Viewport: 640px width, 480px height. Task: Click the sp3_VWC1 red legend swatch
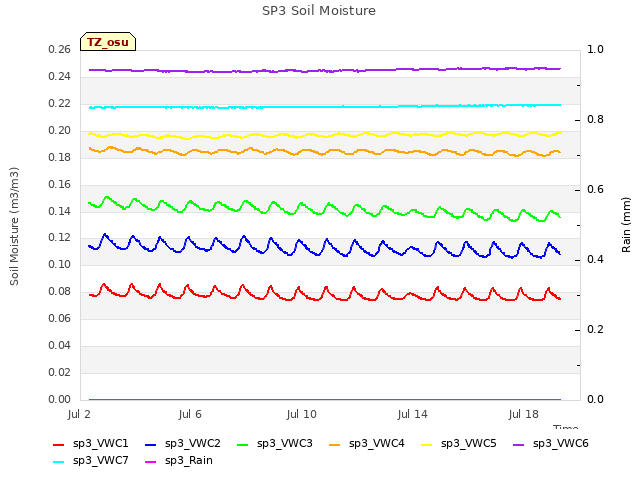coord(59,444)
